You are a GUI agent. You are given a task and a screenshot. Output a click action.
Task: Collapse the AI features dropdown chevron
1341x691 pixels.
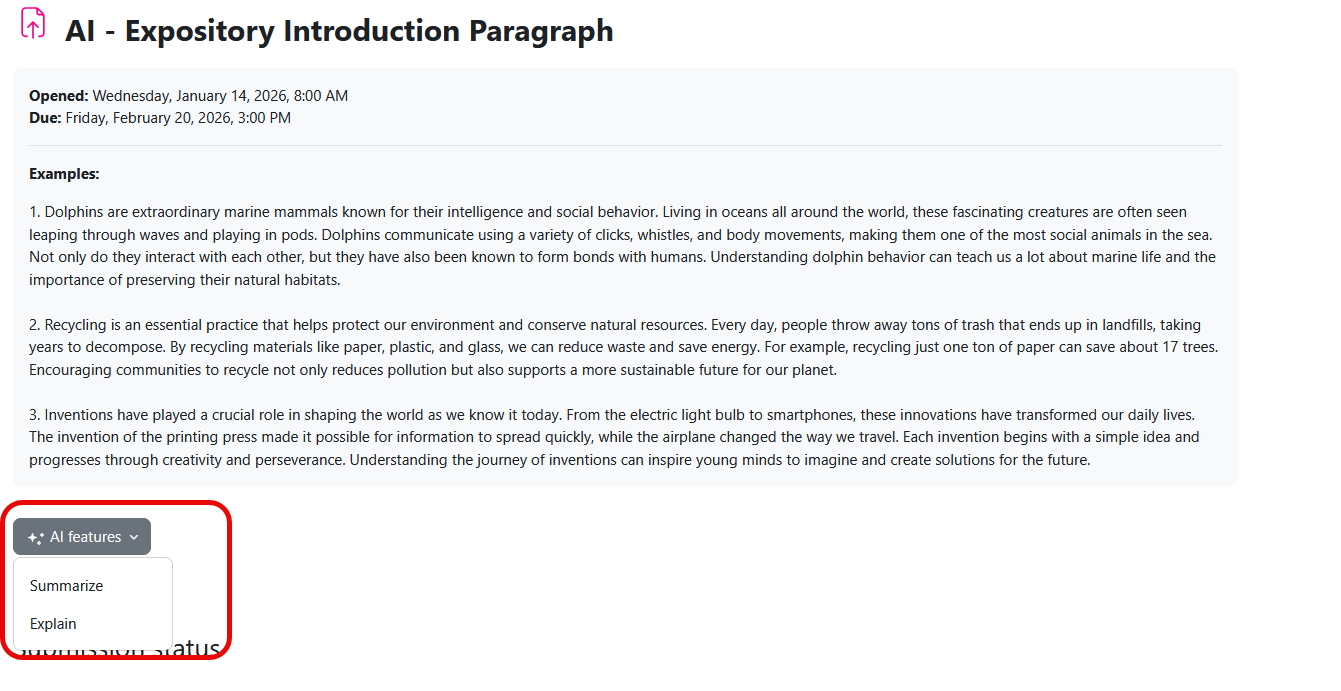coord(135,538)
